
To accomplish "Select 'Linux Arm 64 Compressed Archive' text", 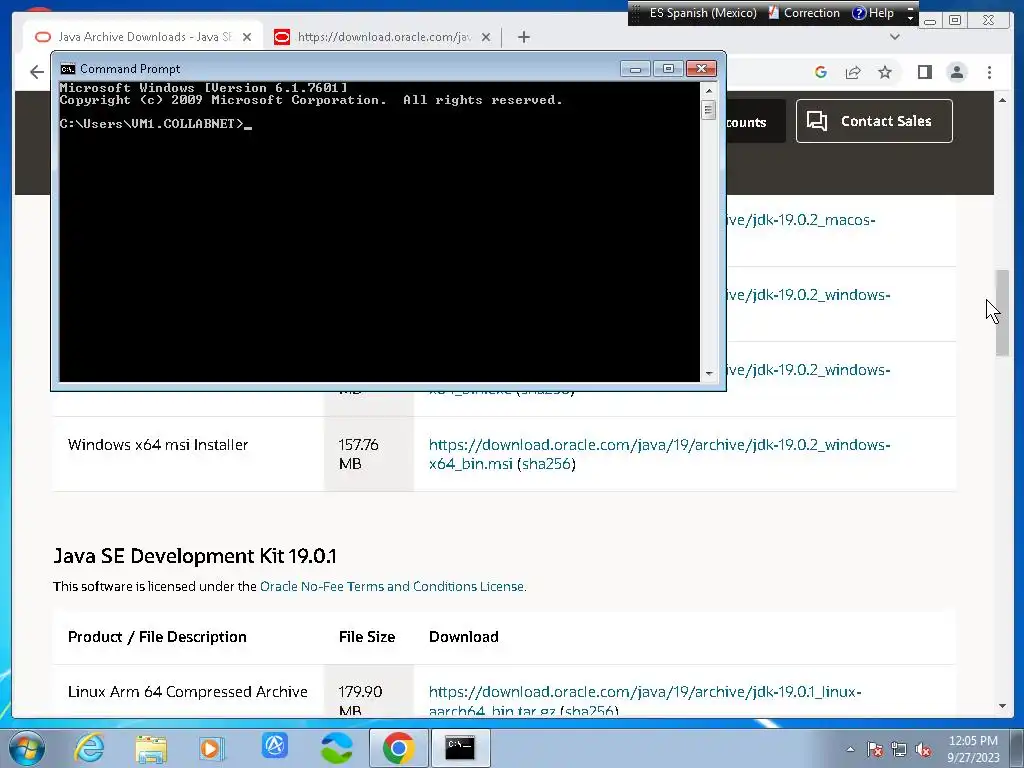I will point(187,692).
